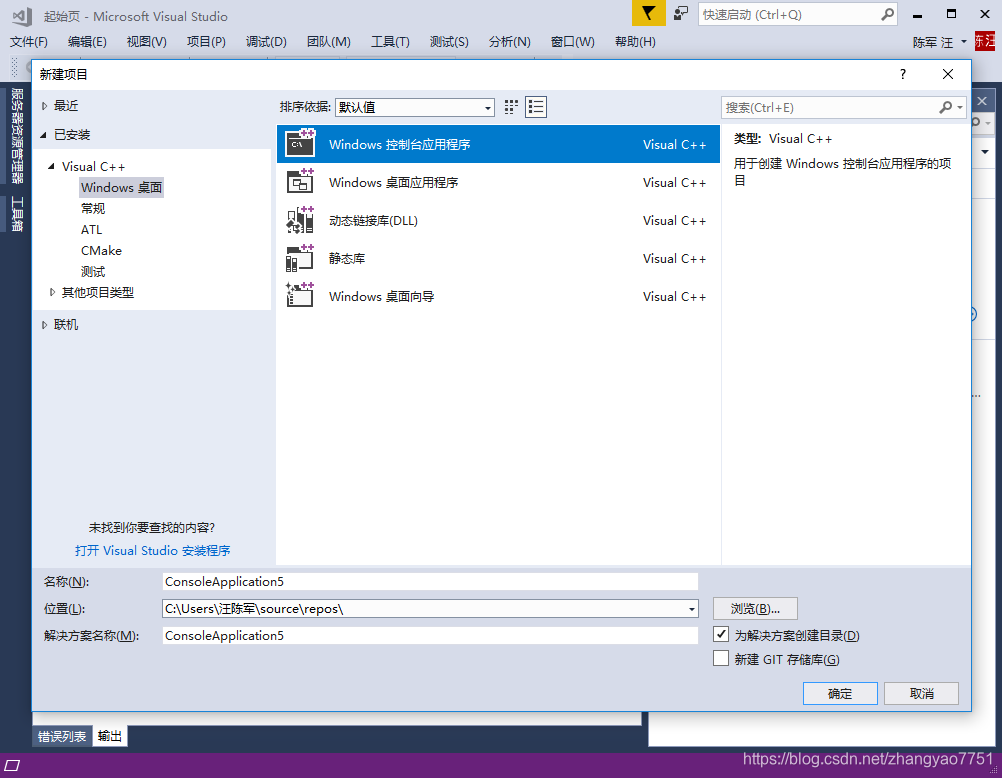Click the status bar rectangle icon
This screenshot has width=1002, height=778.
click(x=12, y=765)
